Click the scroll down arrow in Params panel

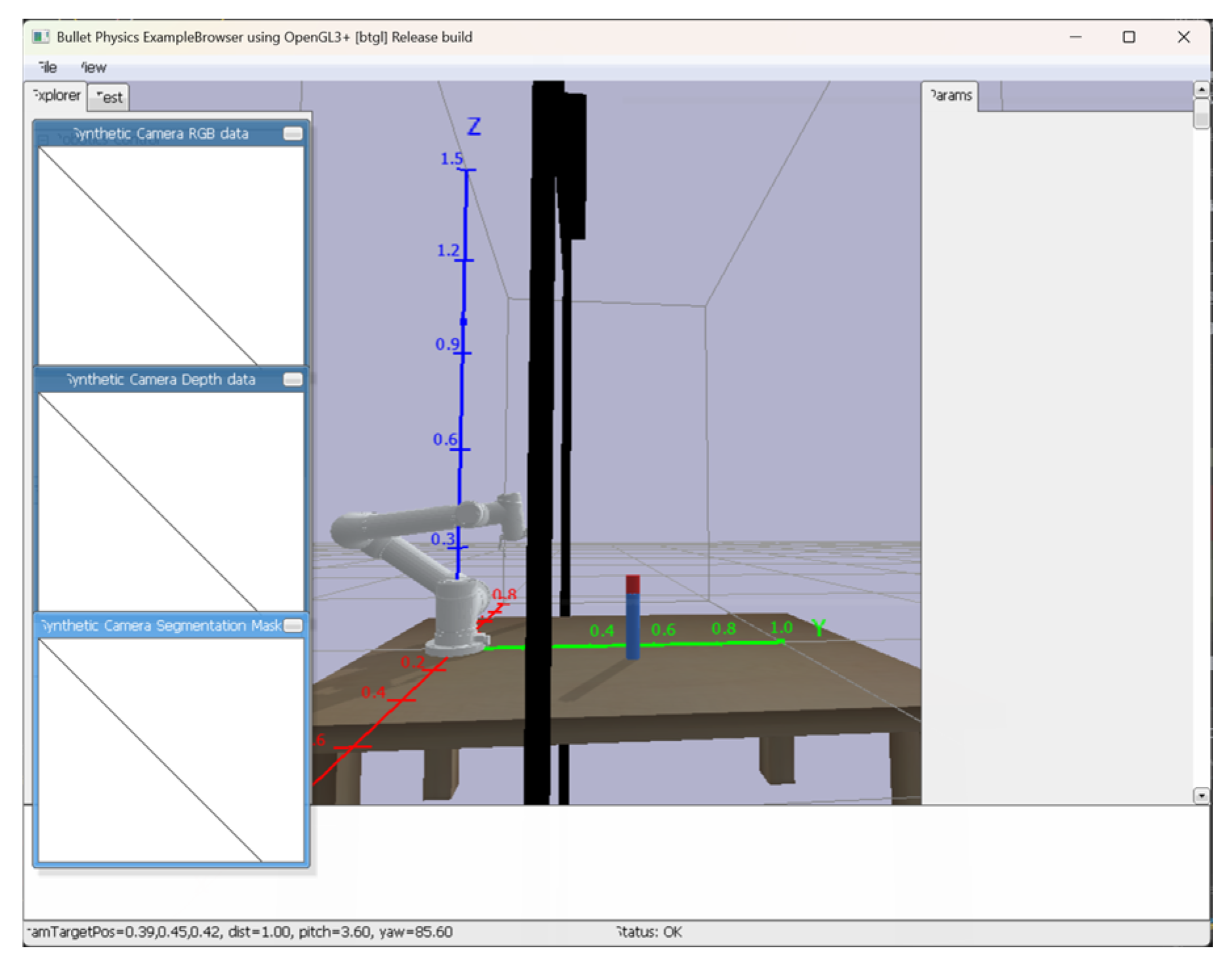[x=1201, y=795]
